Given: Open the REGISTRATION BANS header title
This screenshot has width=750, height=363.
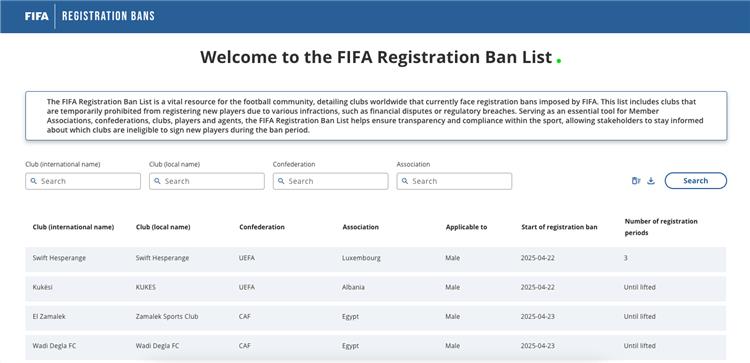Looking at the screenshot, I should [108, 16].
